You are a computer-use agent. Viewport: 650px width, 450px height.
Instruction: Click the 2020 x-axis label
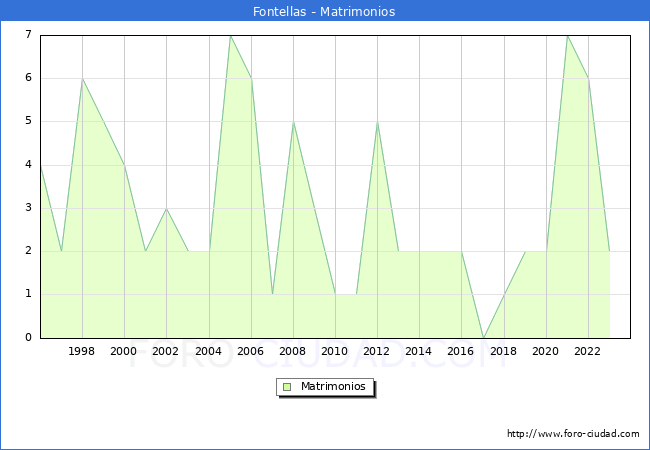545,351
